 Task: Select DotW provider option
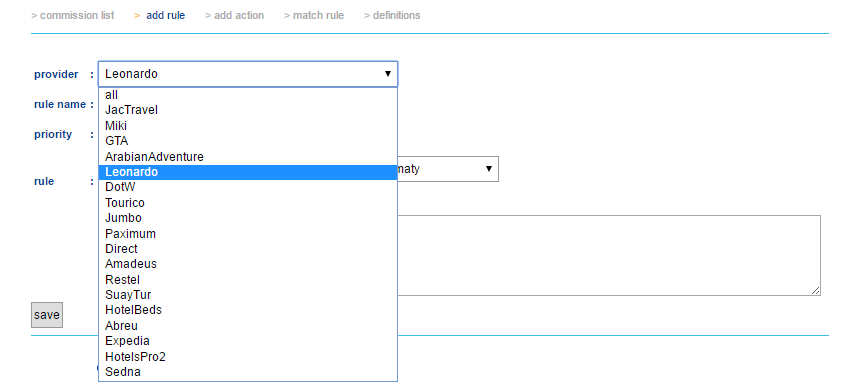[248, 187]
